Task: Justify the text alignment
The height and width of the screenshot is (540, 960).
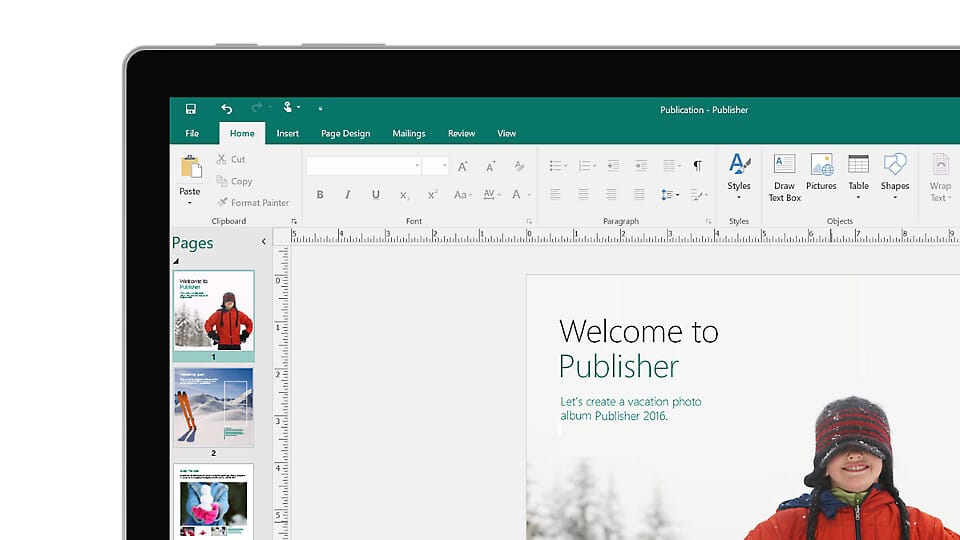Action: [639, 195]
